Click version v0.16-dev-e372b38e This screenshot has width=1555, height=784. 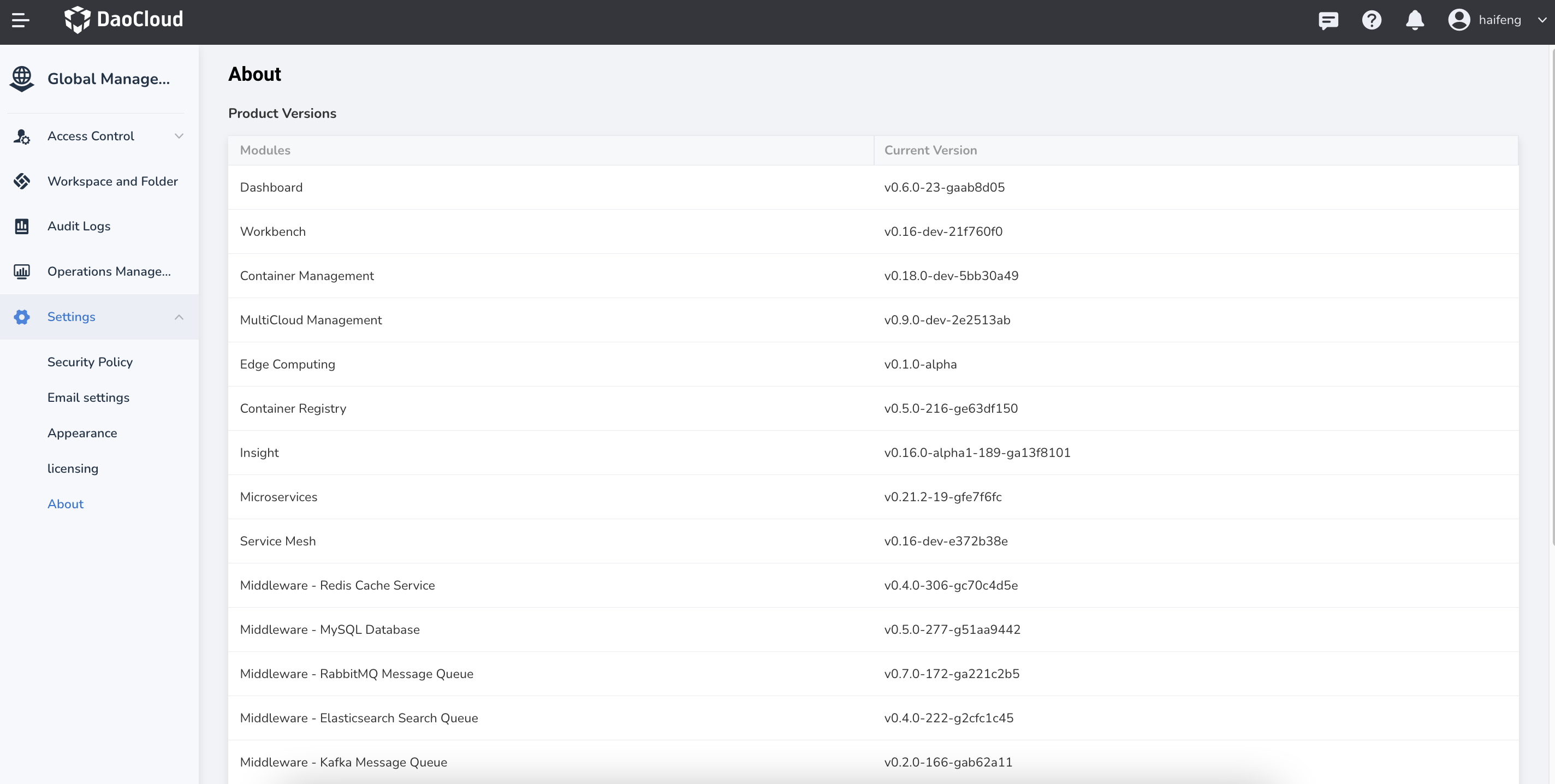946,542
